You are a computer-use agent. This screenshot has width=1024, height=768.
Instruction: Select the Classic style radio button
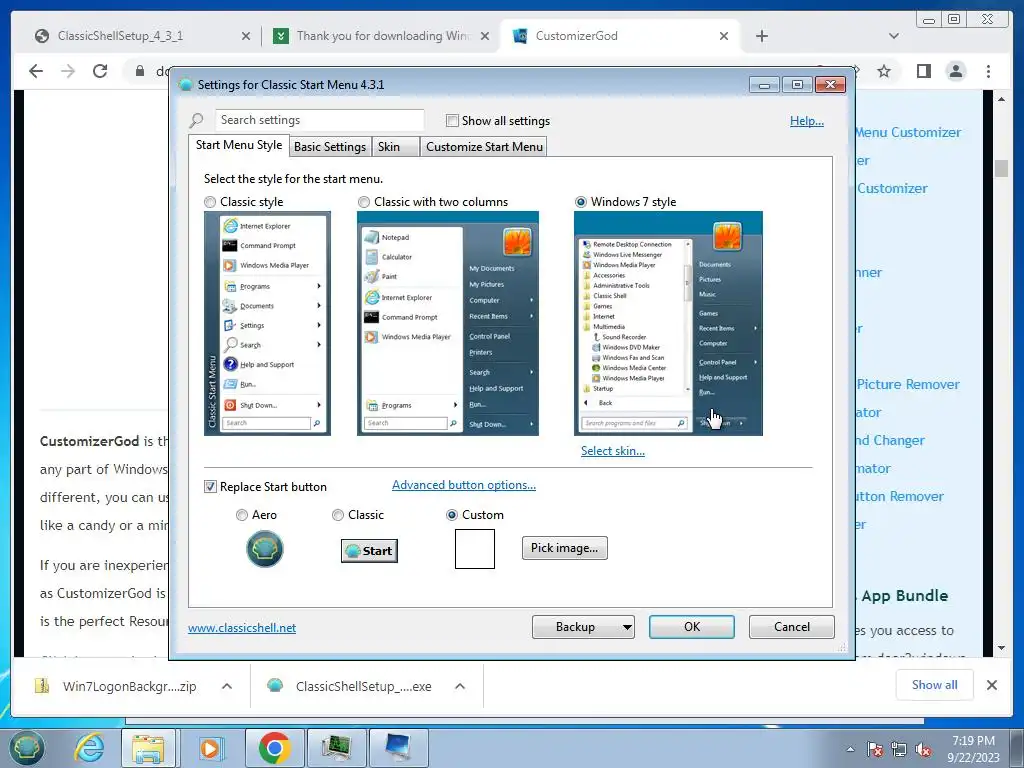tap(210, 202)
